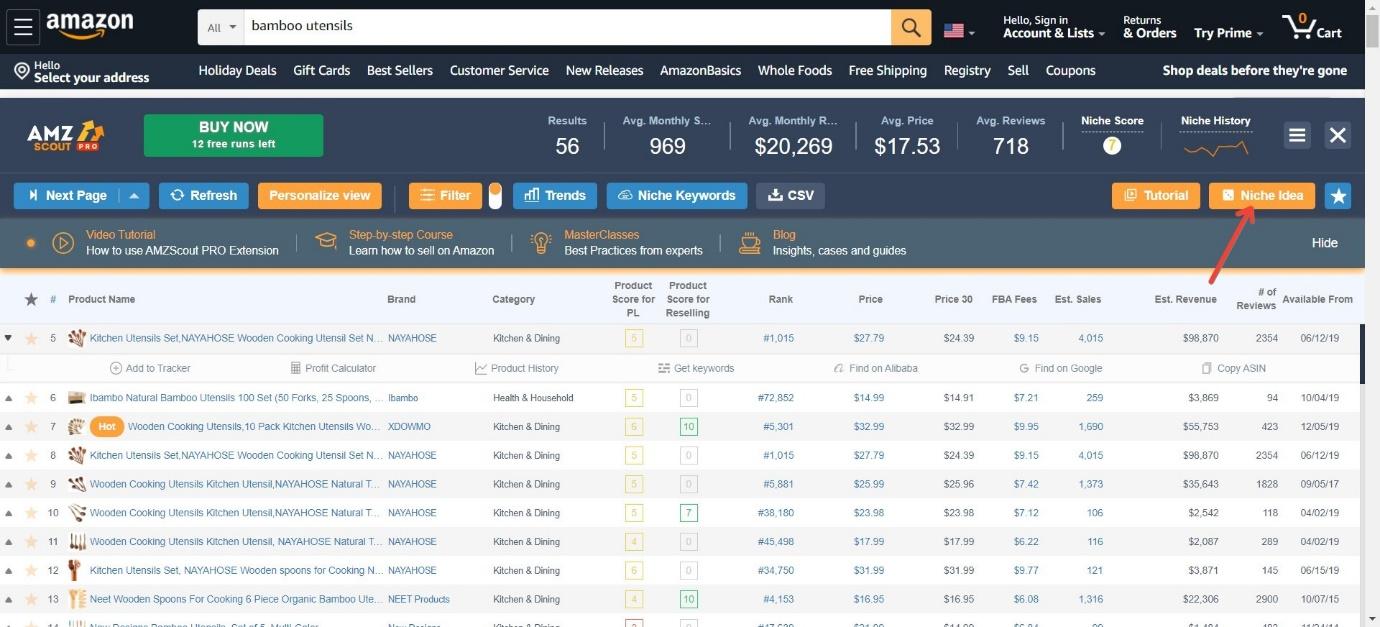The height and width of the screenshot is (627, 1380).
Task: Click the Niche Idea button
Action: 1262,196
